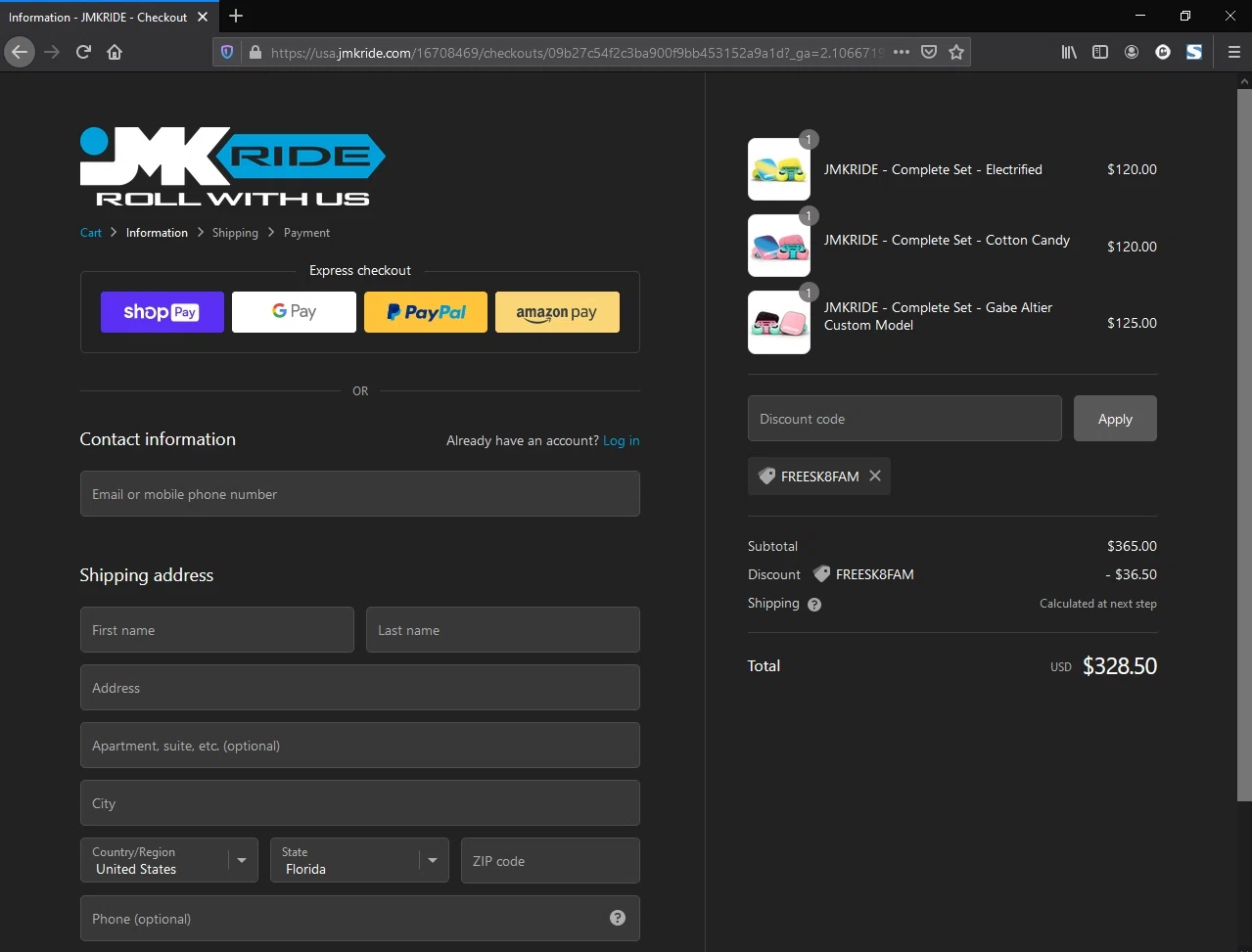Click the Apartment, suite field
The image size is (1252, 952).
(360, 745)
